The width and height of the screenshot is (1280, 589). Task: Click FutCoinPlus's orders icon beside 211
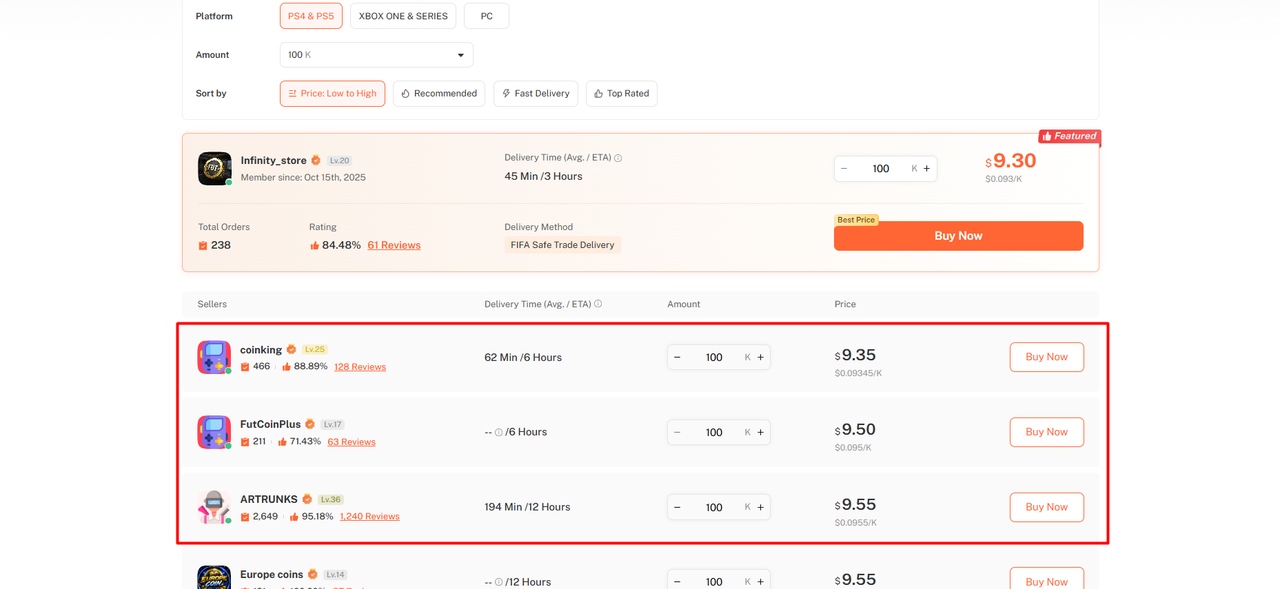coord(245,442)
